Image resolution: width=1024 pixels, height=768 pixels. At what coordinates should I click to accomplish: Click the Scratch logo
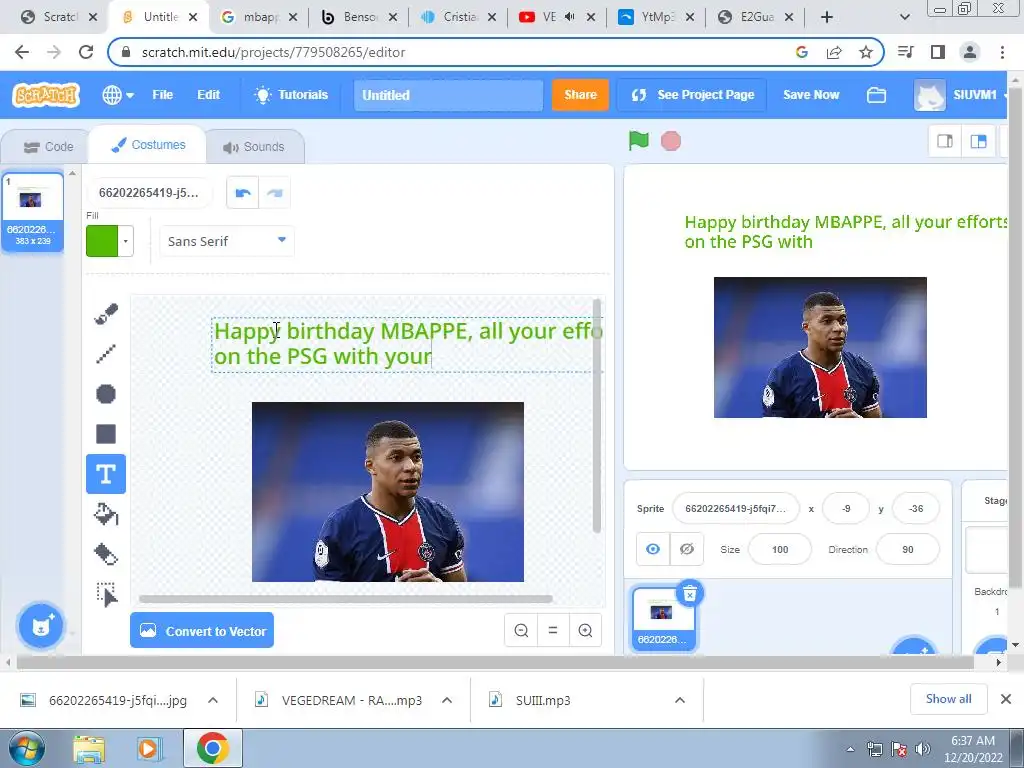tap(46, 95)
